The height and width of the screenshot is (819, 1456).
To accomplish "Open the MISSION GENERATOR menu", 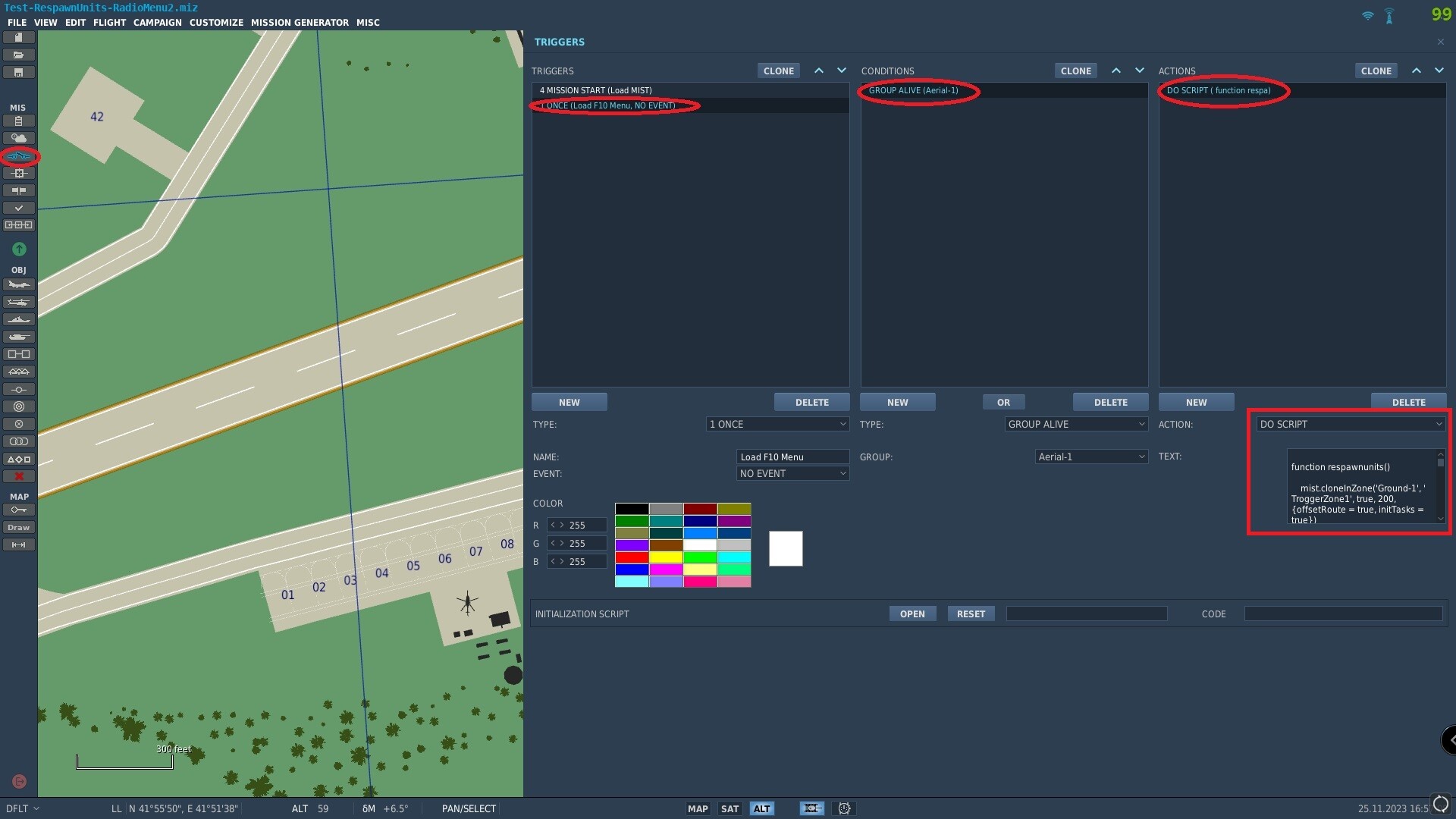I will pyautogui.click(x=300, y=23).
